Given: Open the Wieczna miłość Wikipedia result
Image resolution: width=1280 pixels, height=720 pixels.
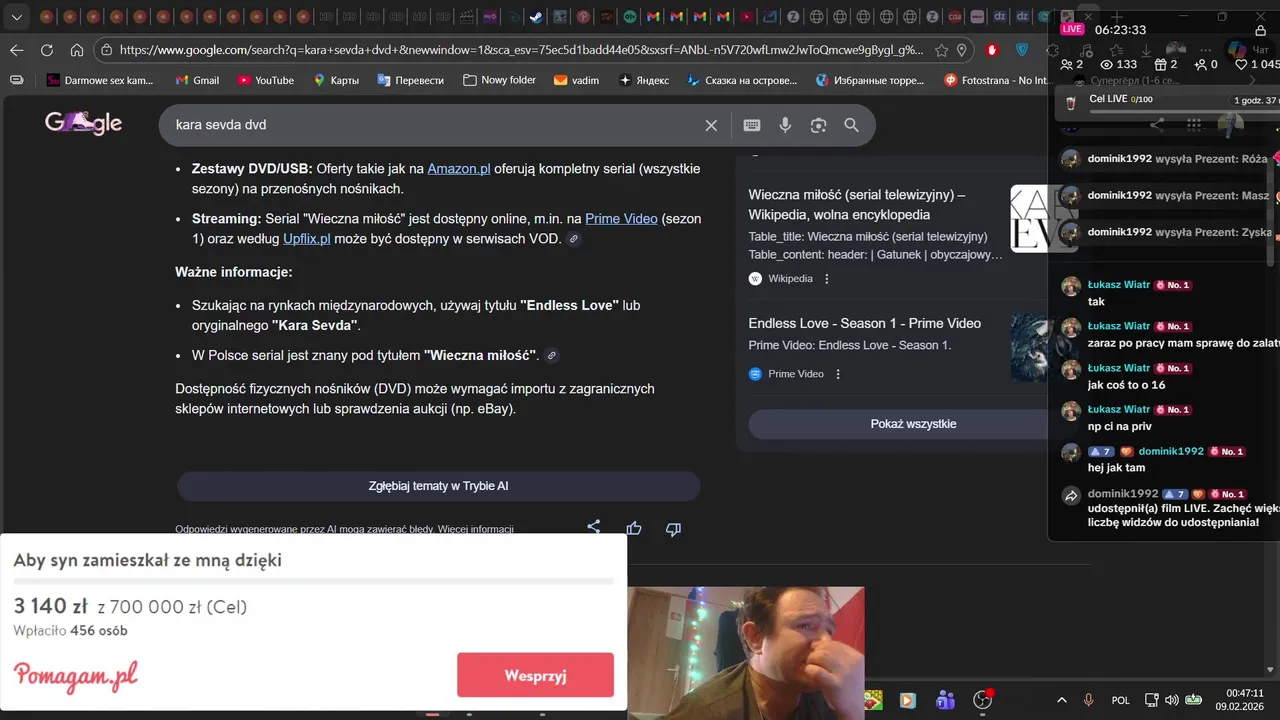Looking at the screenshot, I should click(x=856, y=205).
